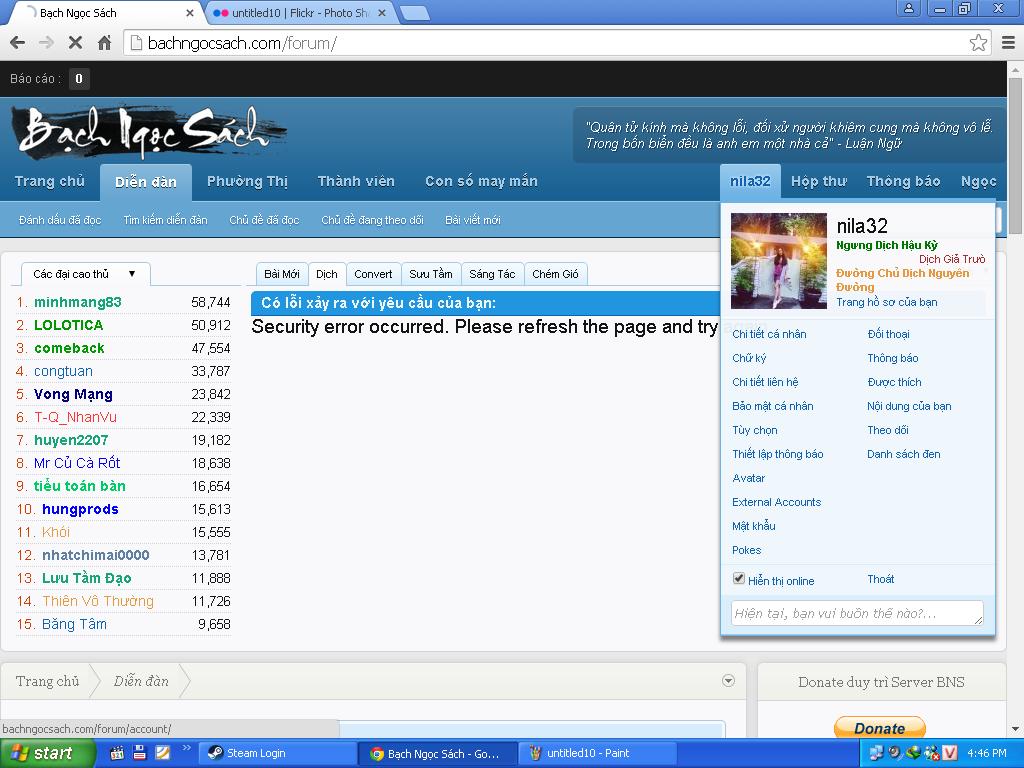The height and width of the screenshot is (768, 1024).
Task: Click the browser back arrow
Action: (x=17, y=43)
